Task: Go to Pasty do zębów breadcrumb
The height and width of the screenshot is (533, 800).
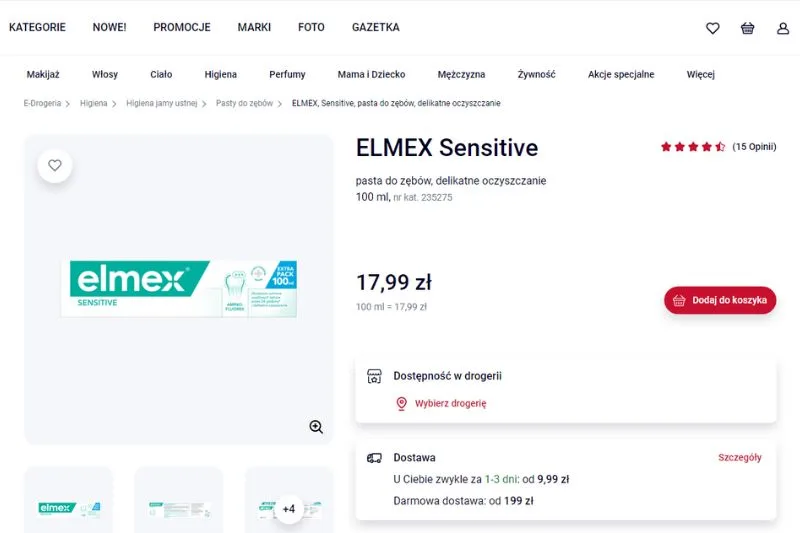Action: click(244, 103)
